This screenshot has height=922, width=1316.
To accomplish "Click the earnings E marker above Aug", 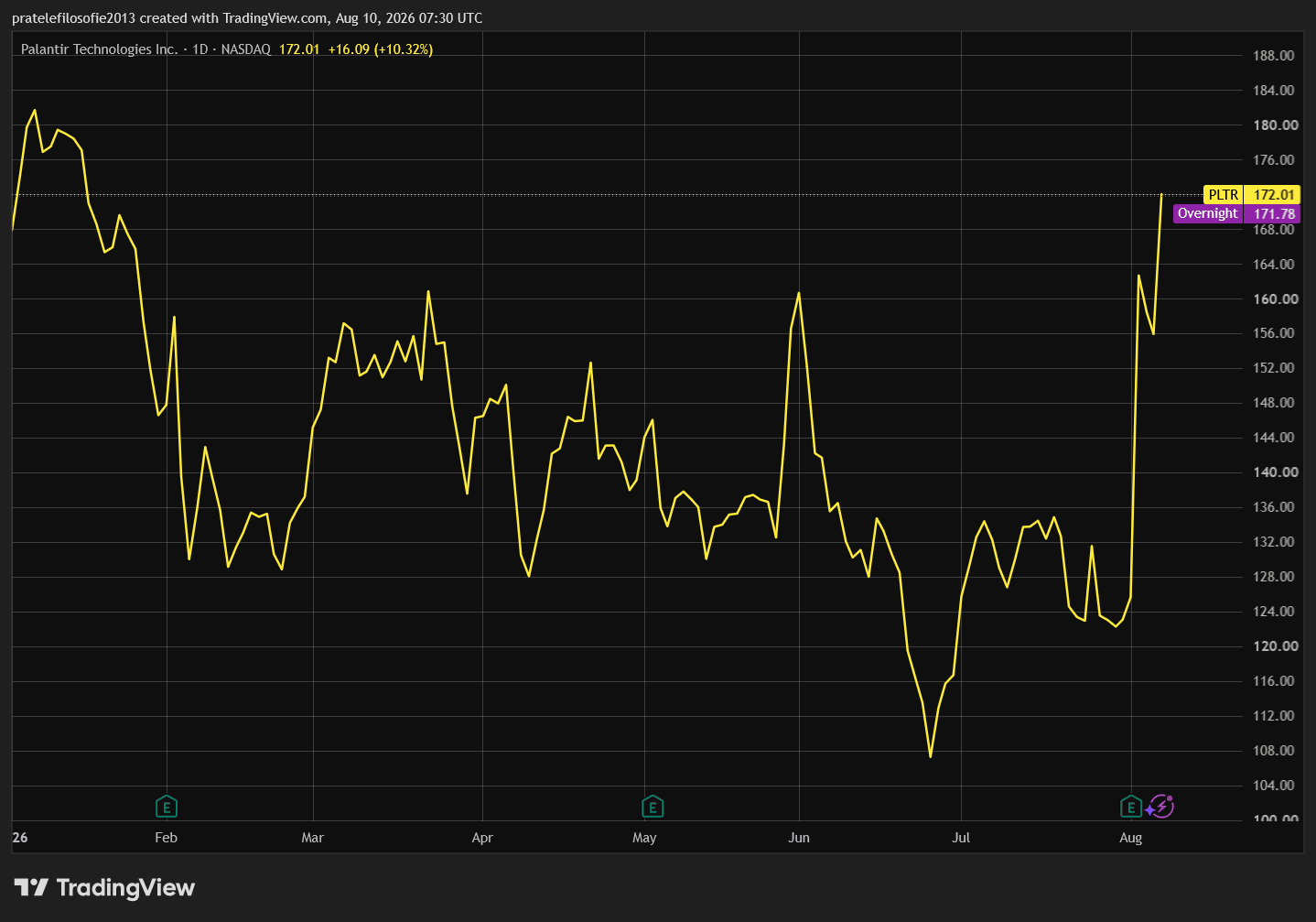I will click(1131, 807).
